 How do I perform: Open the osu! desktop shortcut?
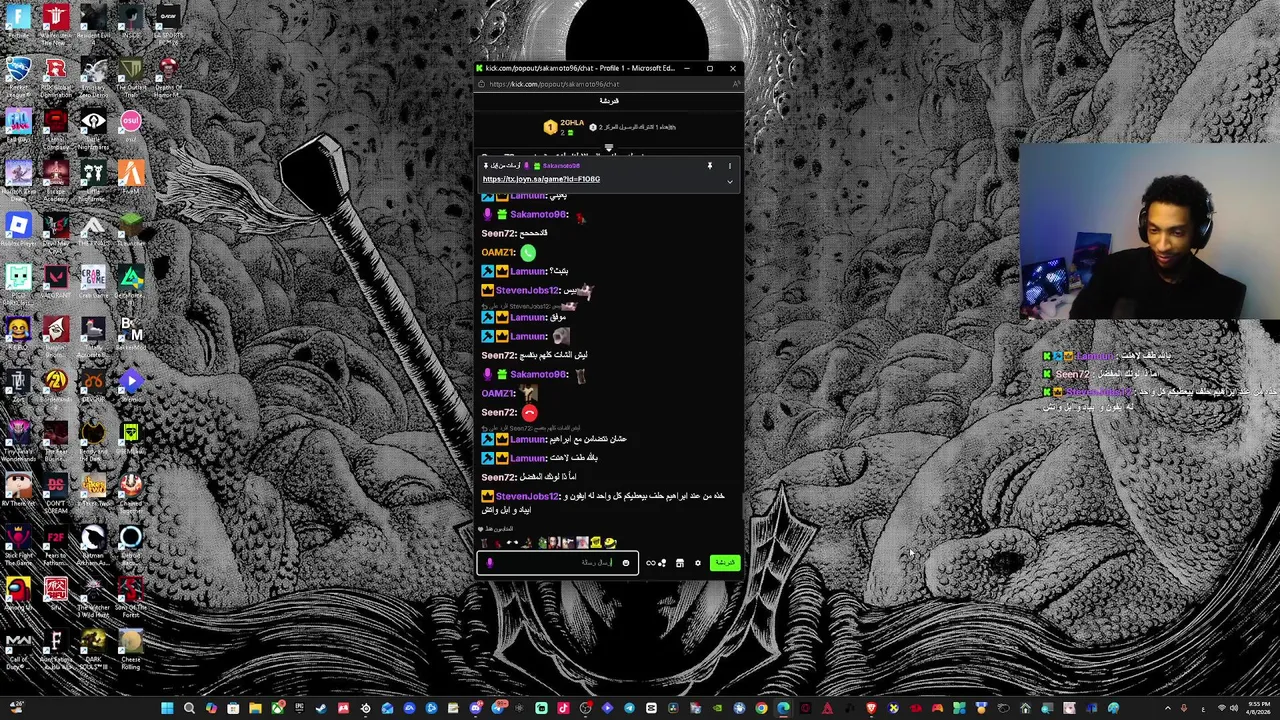[x=131, y=127]
